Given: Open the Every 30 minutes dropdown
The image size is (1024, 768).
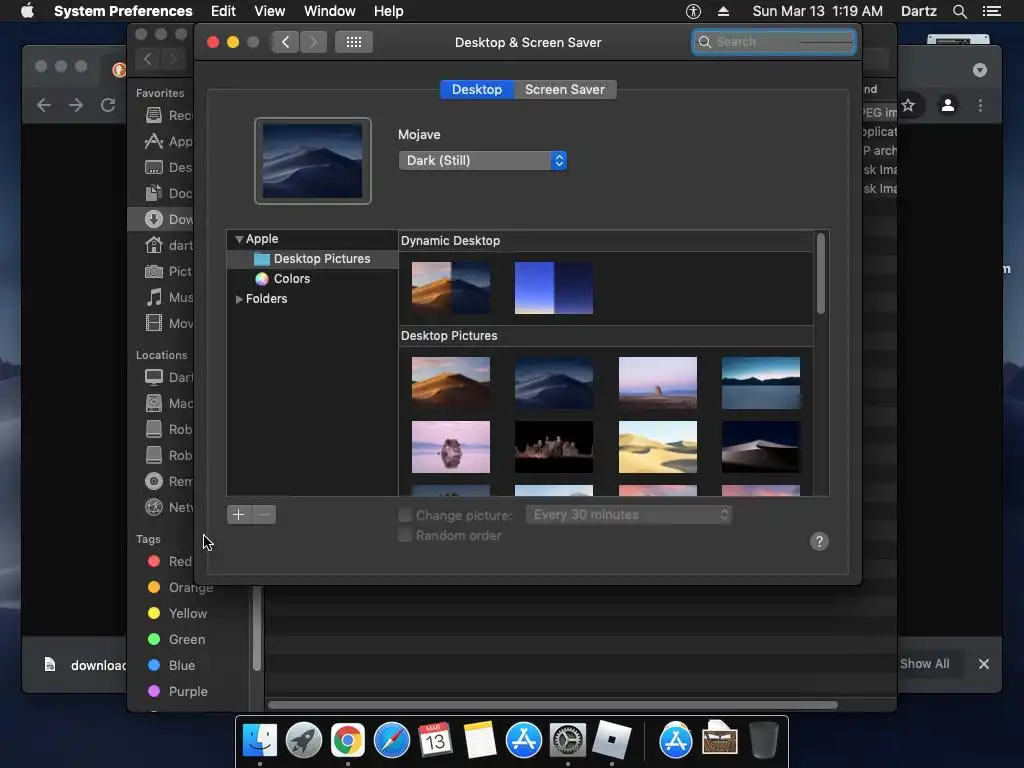Looking at the screenshot, I should pos(628,515).
